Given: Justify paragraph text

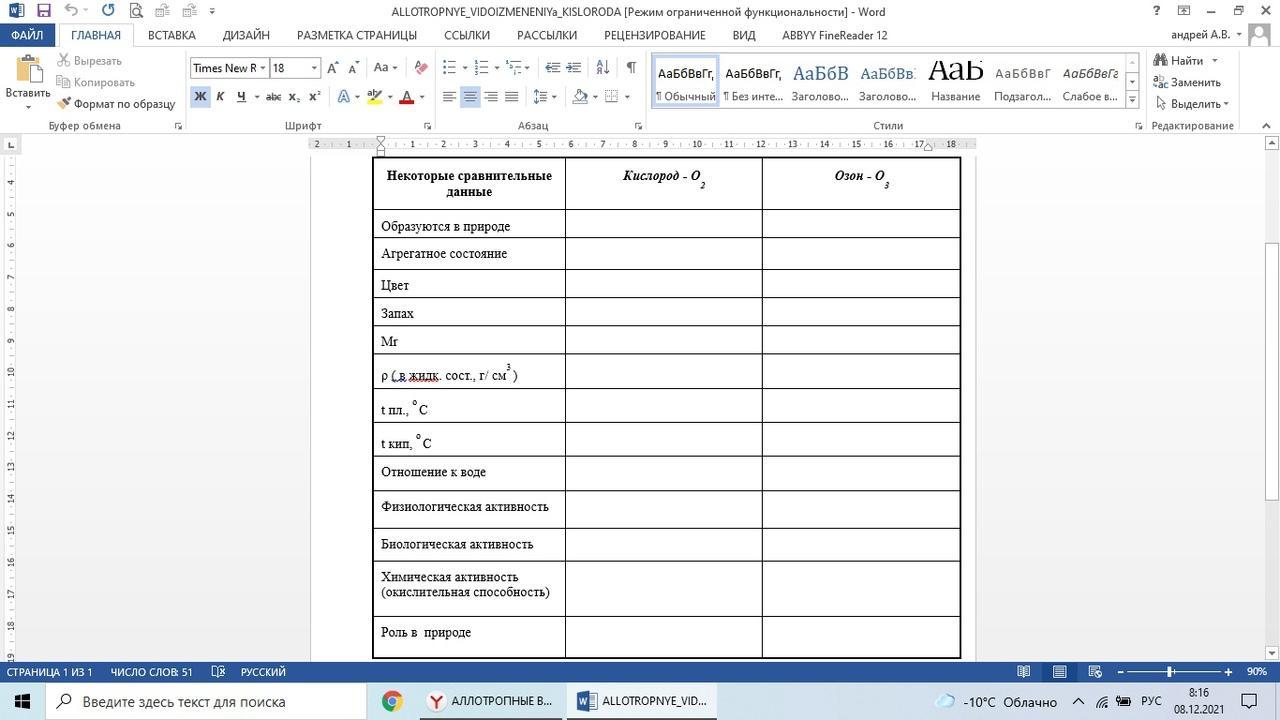Looking at the screenshot, I should coord(512,97).
